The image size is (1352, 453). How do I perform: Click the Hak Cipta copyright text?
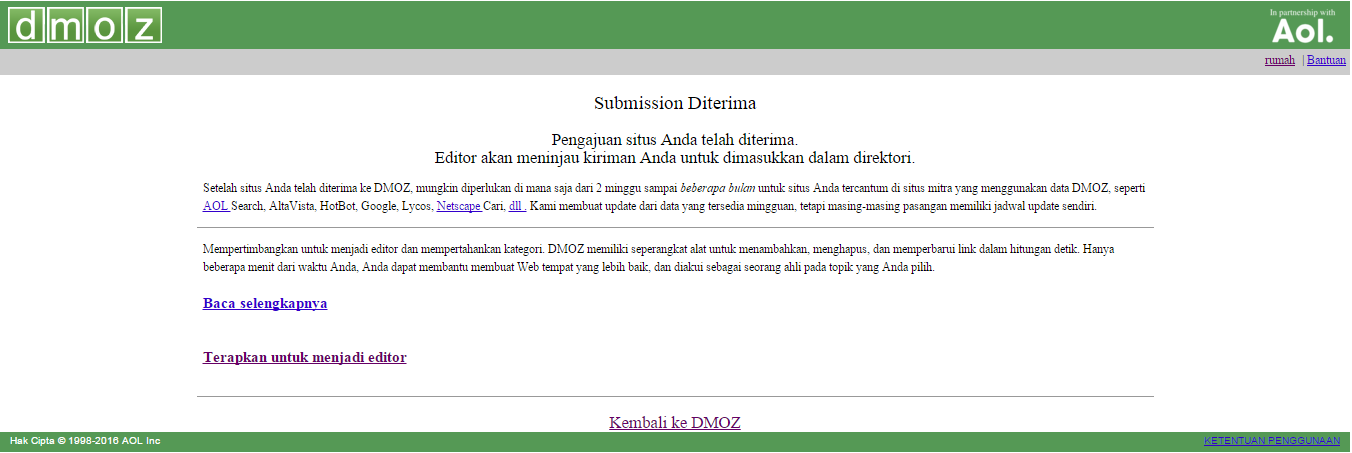coord(85,441)
